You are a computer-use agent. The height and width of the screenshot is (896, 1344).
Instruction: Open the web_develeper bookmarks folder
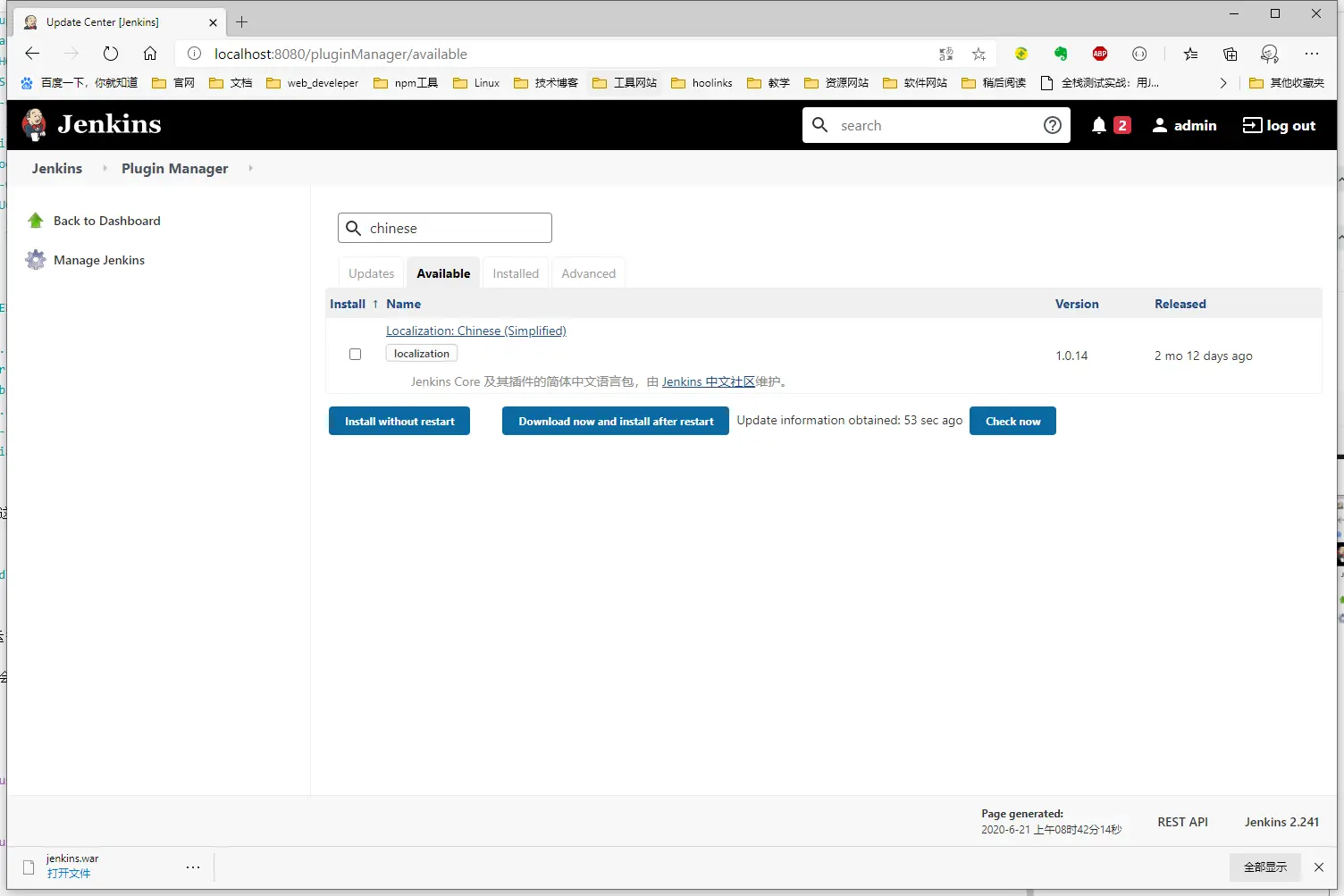tap(312, 83)
